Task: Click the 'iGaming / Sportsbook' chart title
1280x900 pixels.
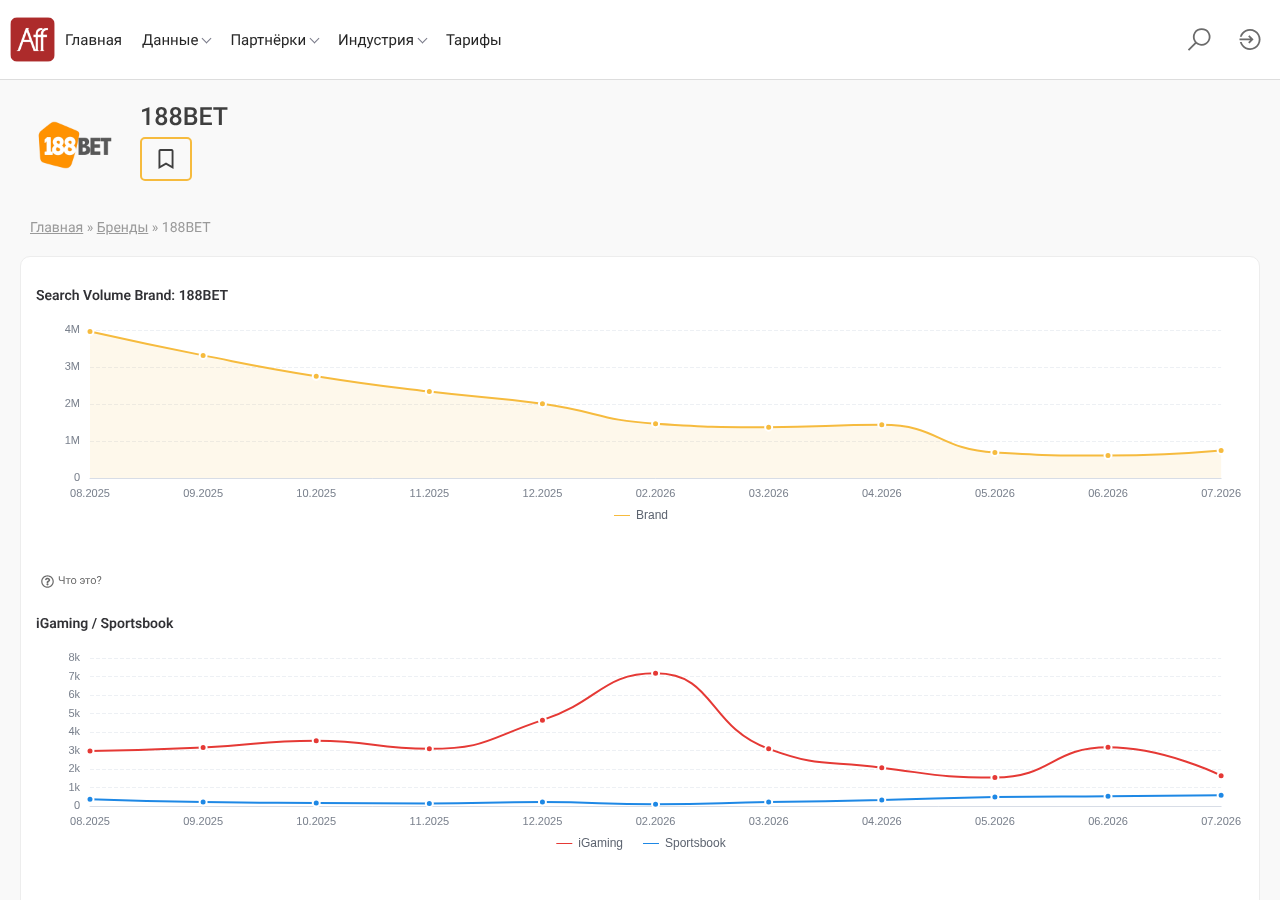Action: [x=105, y=623]
